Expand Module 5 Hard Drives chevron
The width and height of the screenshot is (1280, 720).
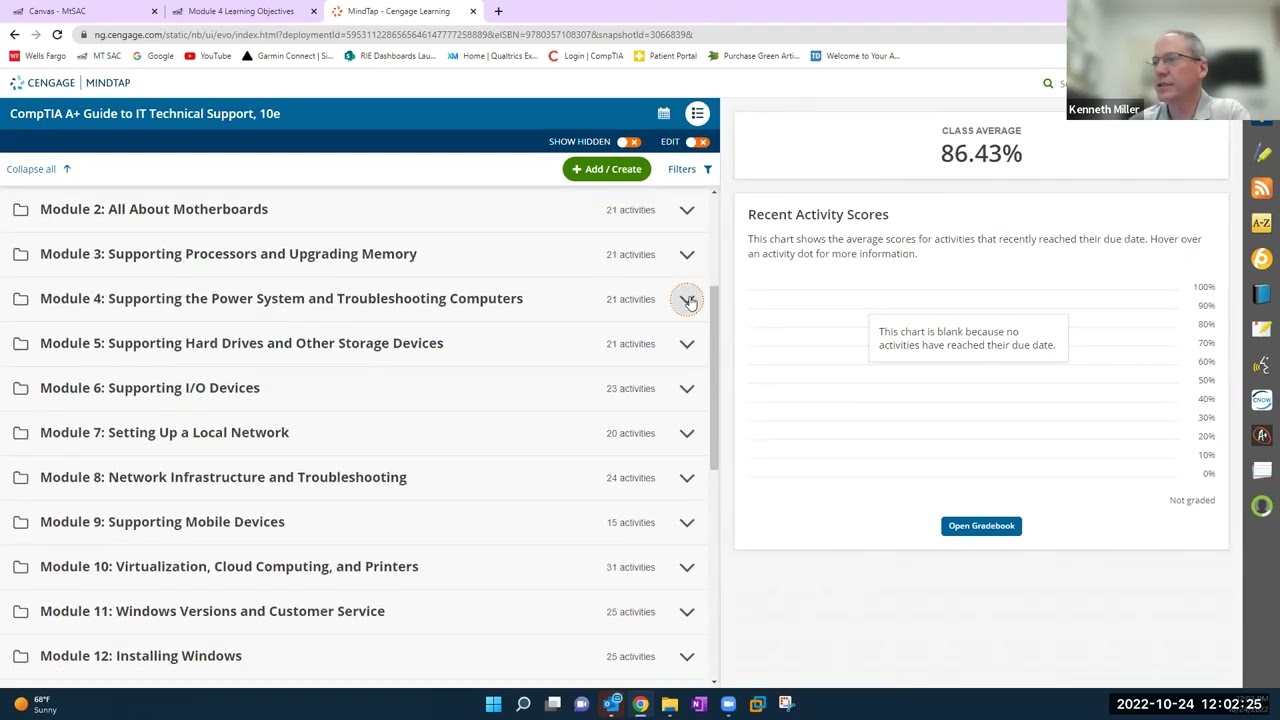tap(687, 344)
